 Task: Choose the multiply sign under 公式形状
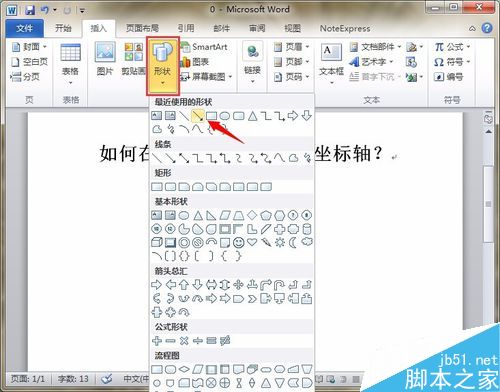(184, 340)
